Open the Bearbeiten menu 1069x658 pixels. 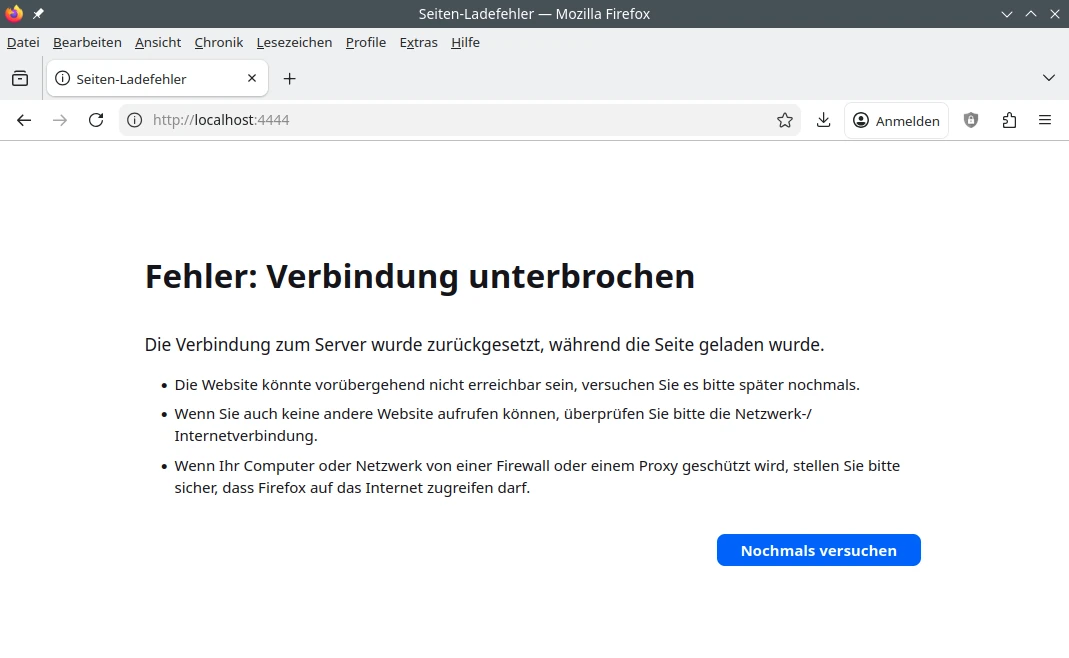[87, 42]
